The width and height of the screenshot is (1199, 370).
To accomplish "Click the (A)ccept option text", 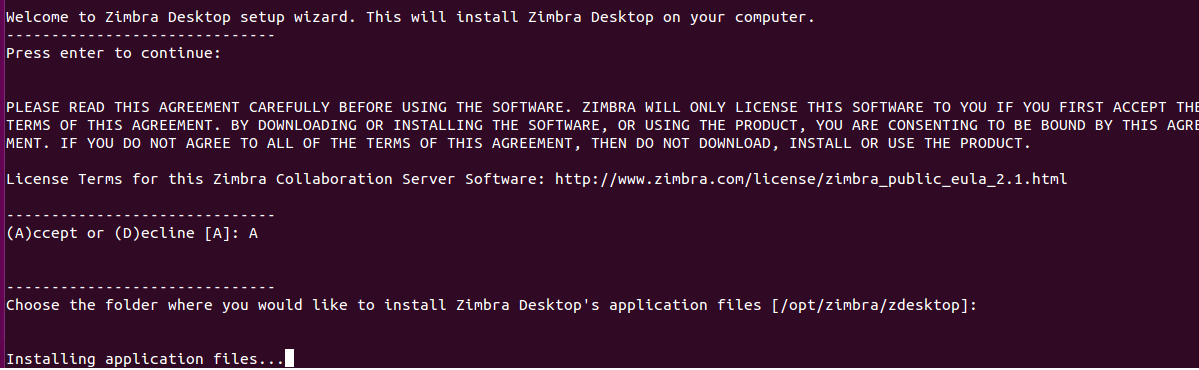I will (41, 233).
